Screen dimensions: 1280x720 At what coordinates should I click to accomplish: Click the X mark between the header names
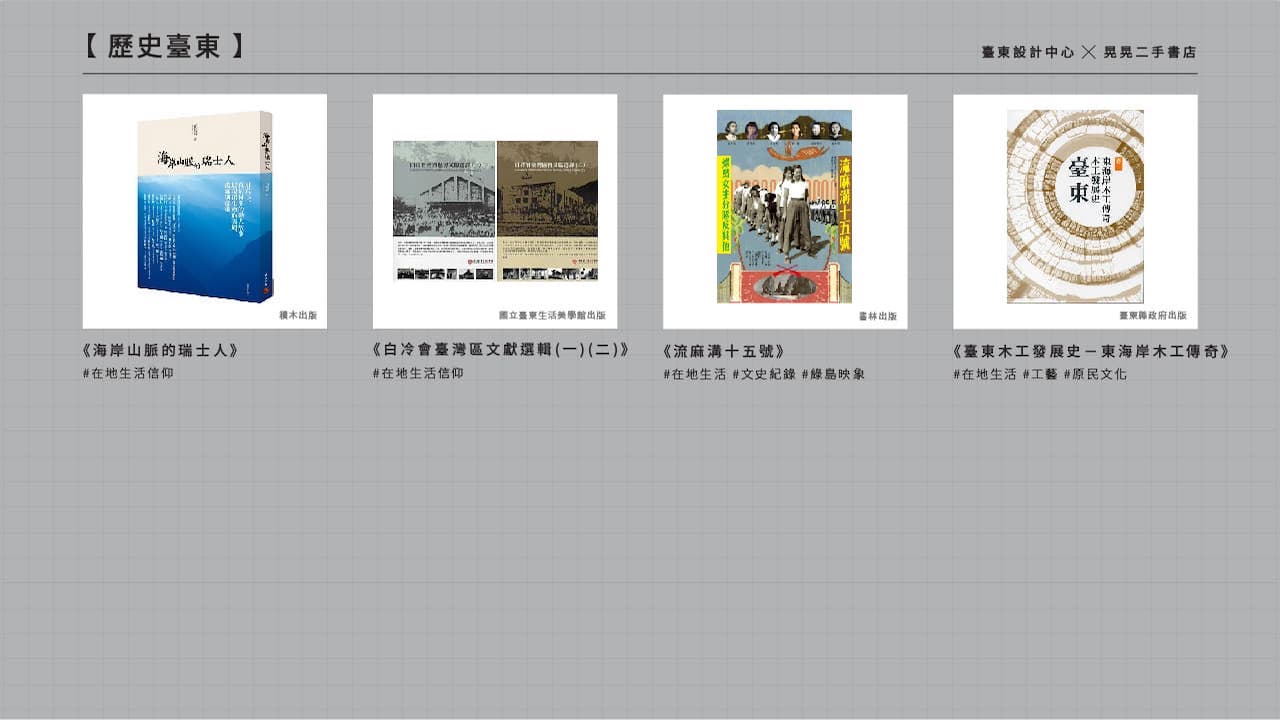pos(1090,52)
